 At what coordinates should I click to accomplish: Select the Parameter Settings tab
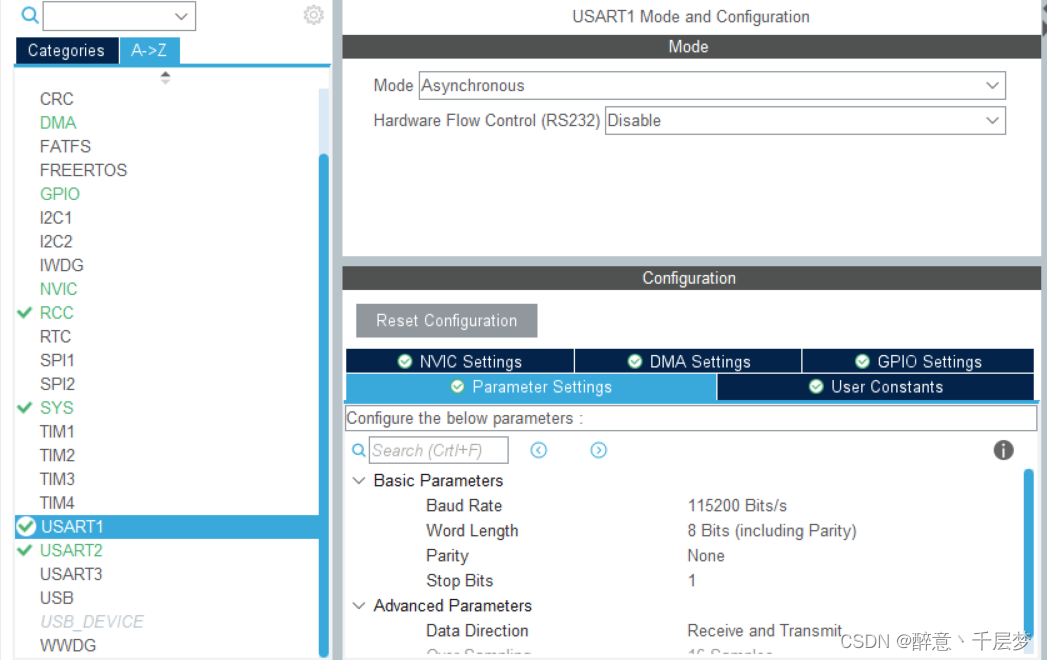tap(531, 387)
